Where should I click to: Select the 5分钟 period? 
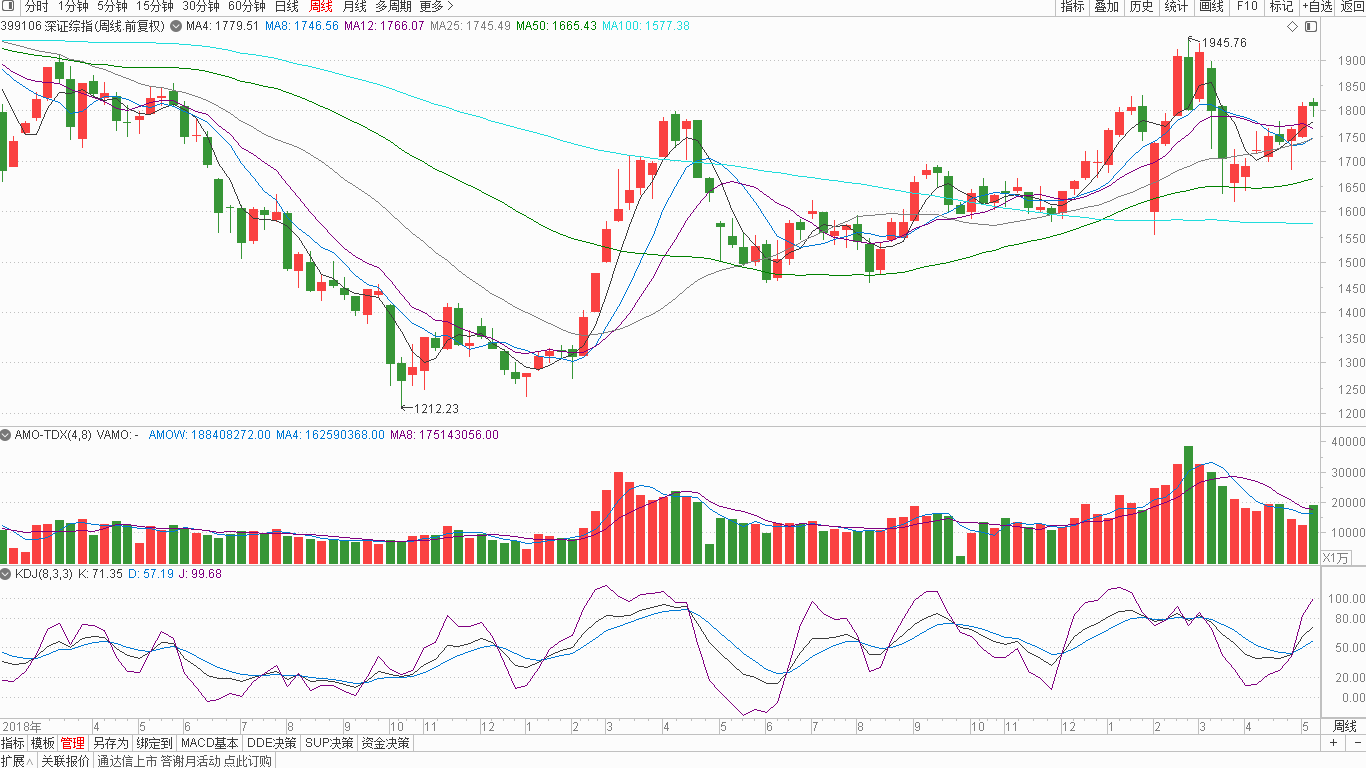[x=112, y=6]
